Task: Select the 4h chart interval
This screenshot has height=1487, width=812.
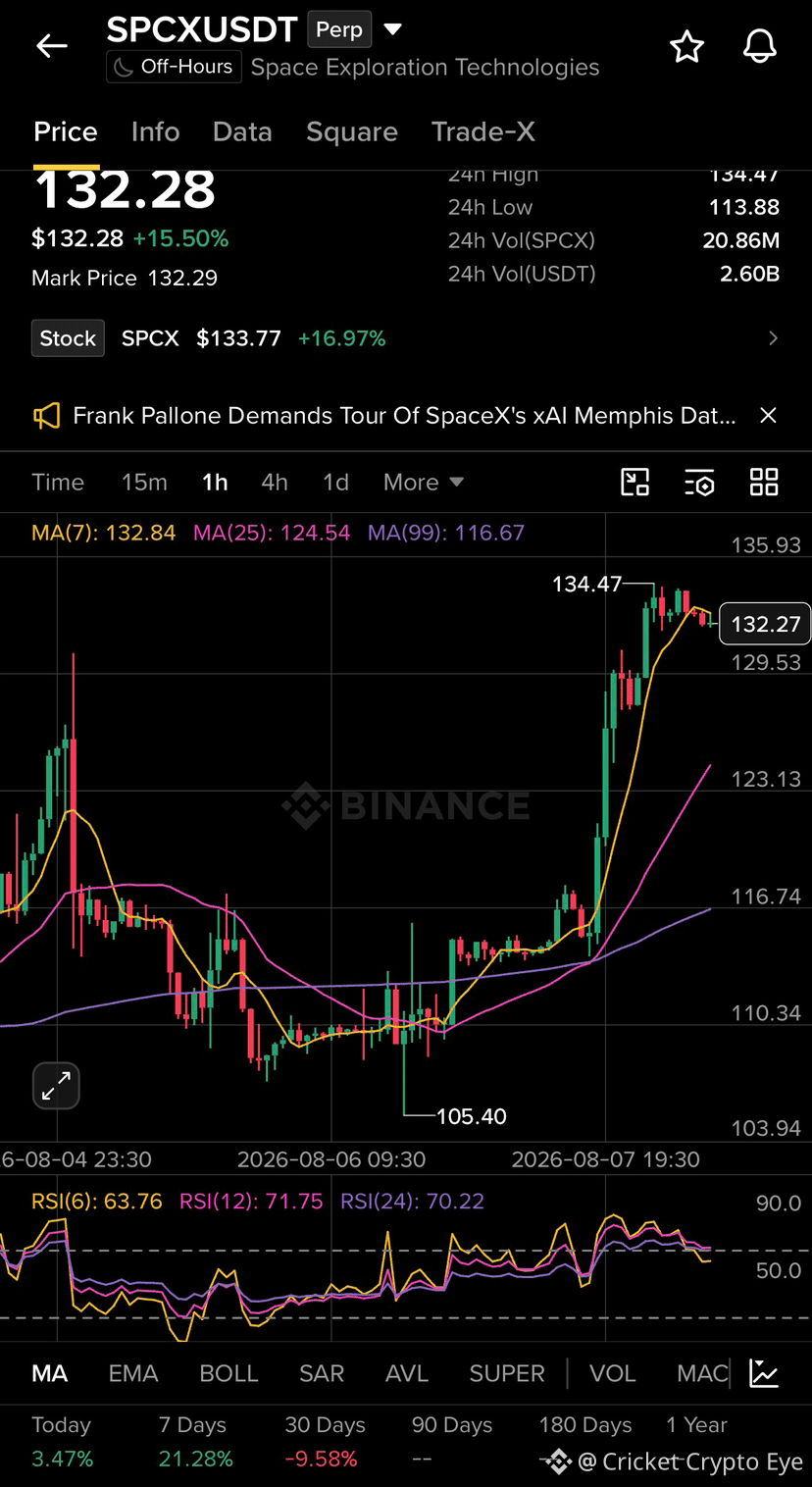Action: [x=275, y=482]
